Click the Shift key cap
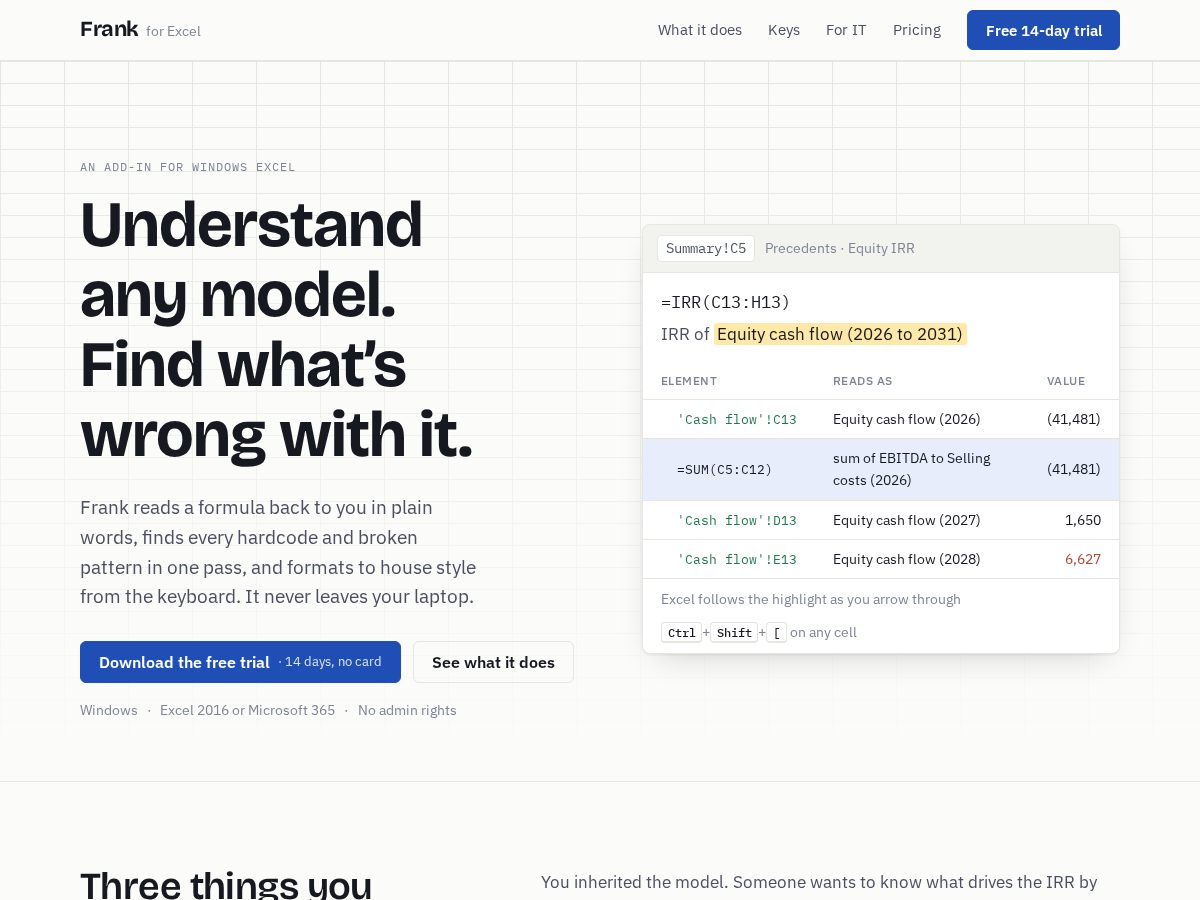The height and width of the screenshot is (900, 1200). point(734,633)
